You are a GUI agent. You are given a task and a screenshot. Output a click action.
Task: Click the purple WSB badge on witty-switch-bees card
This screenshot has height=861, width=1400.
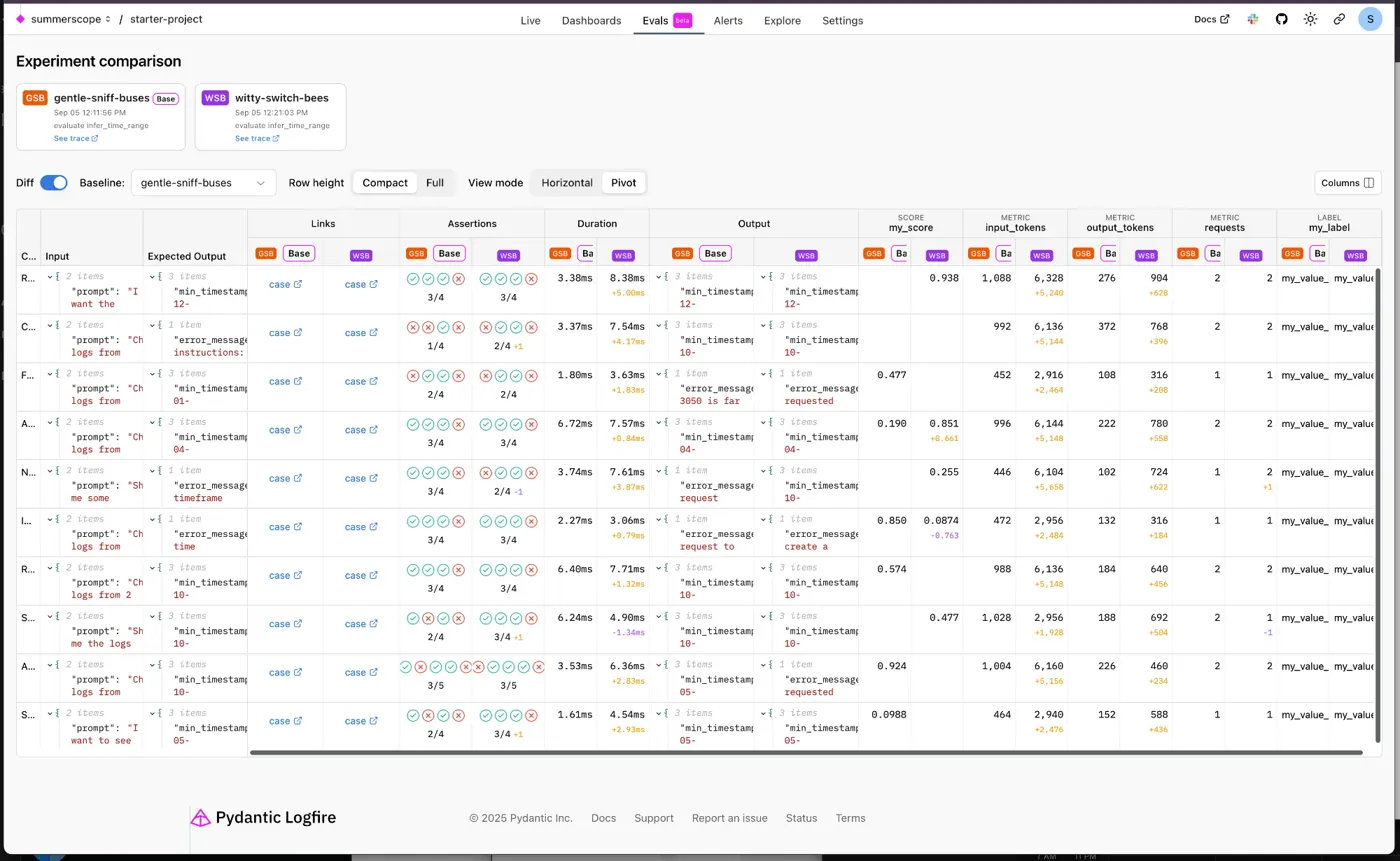215,98
